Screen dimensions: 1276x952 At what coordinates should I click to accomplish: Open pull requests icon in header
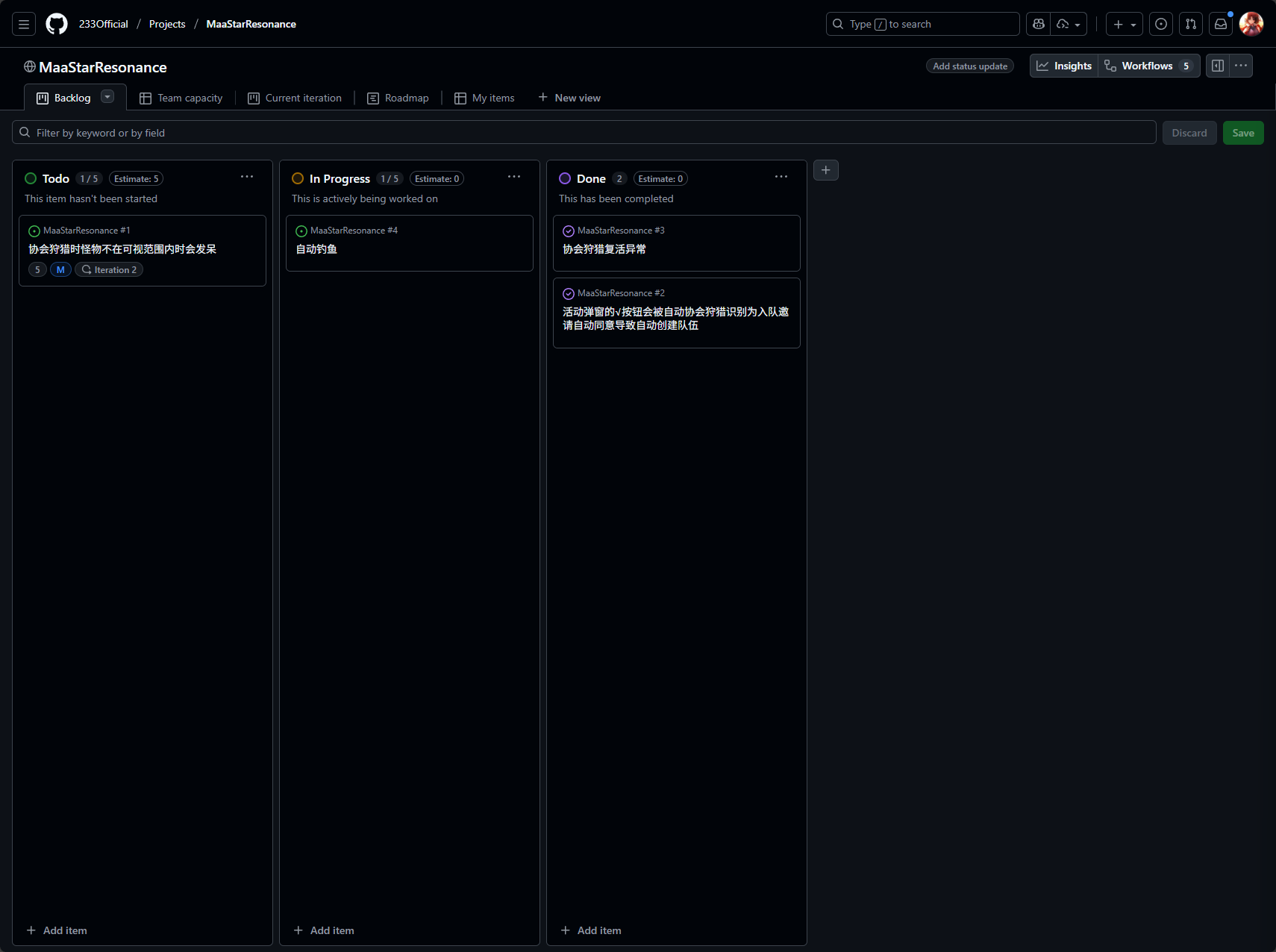(1191, 24)
